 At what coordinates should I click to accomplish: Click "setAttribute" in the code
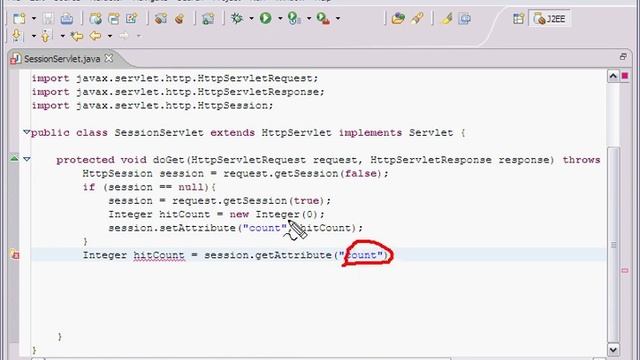197,228
